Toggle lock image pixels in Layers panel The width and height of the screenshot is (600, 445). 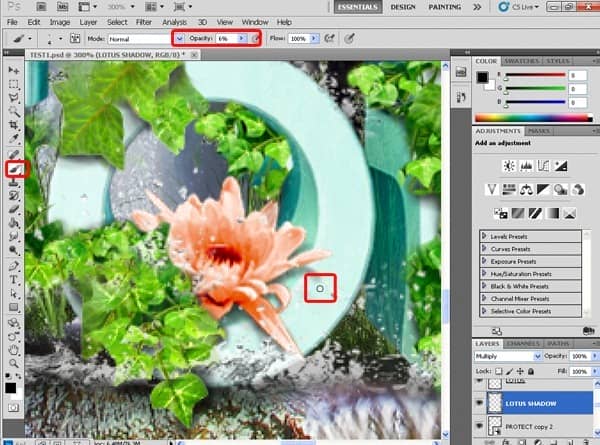[x=509, y=371]
